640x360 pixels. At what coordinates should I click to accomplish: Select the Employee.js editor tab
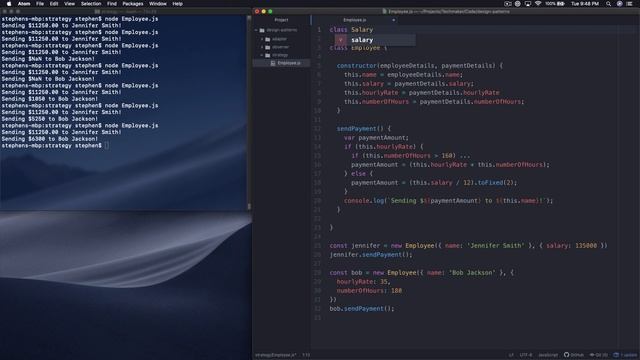[x=354, y=20]
